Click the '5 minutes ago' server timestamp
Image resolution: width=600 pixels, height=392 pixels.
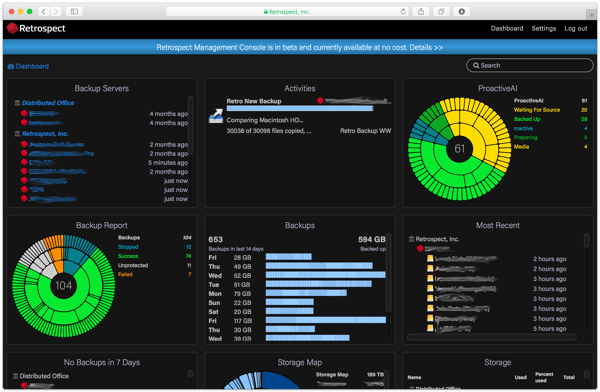click(168, 163)
